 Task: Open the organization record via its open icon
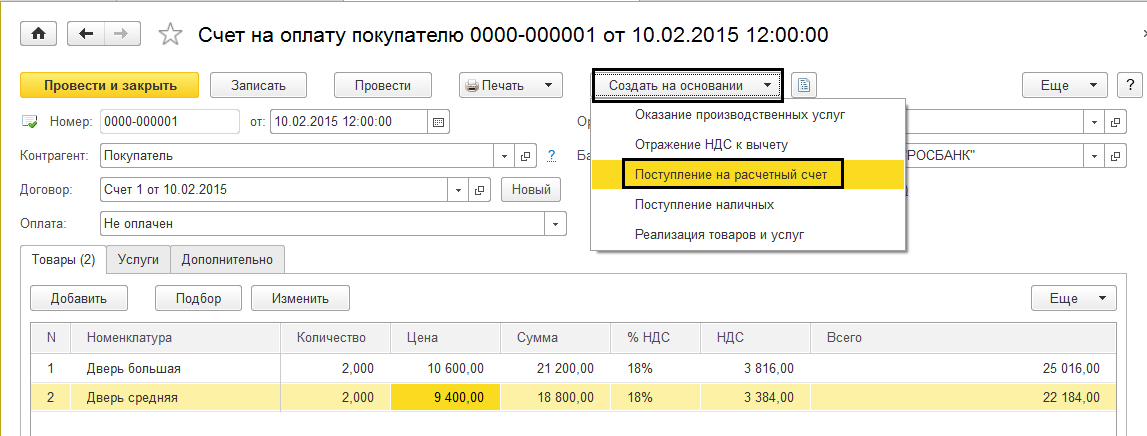point(1116,122)
